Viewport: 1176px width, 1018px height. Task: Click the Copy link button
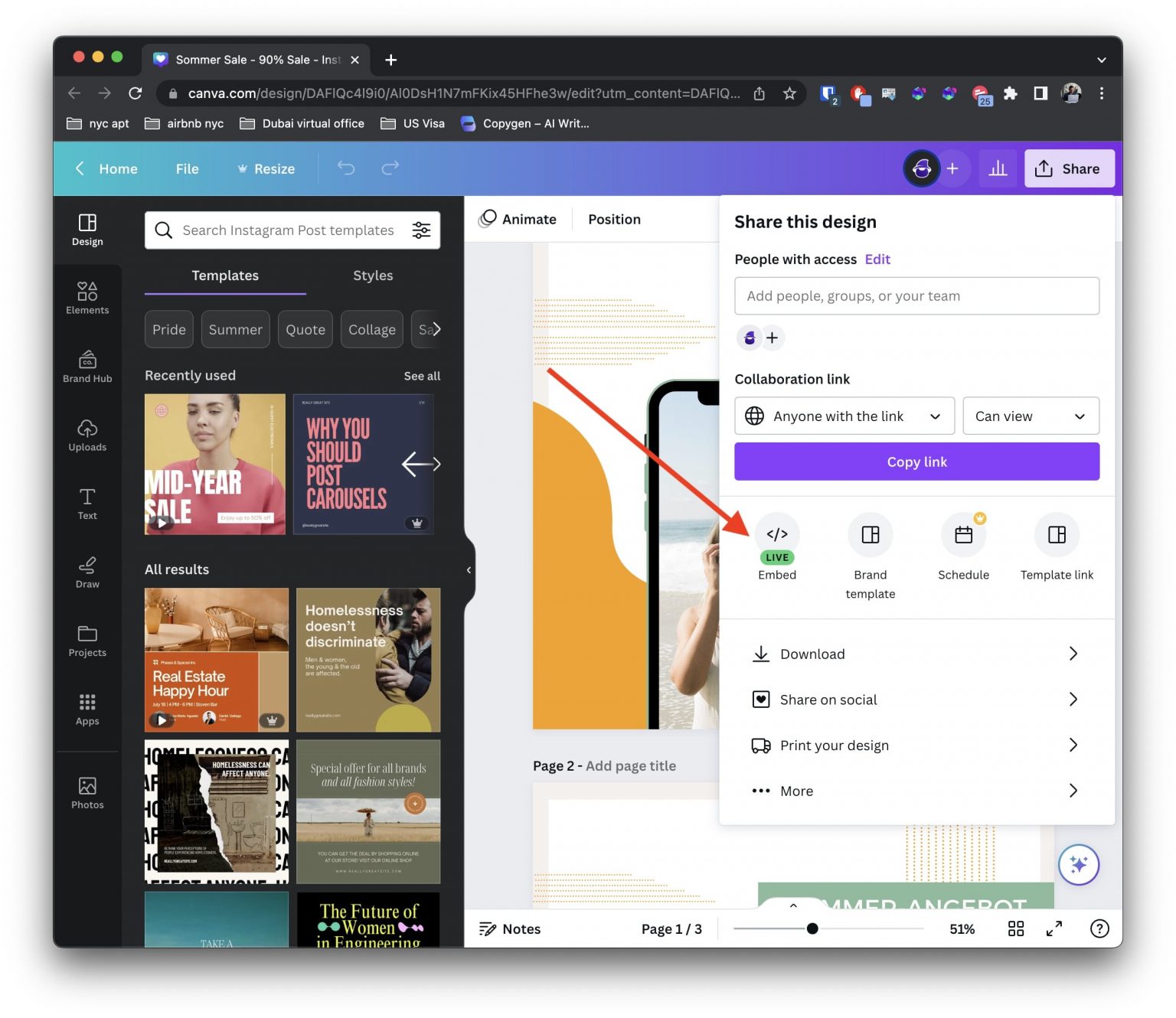click(x=916, y=462)
